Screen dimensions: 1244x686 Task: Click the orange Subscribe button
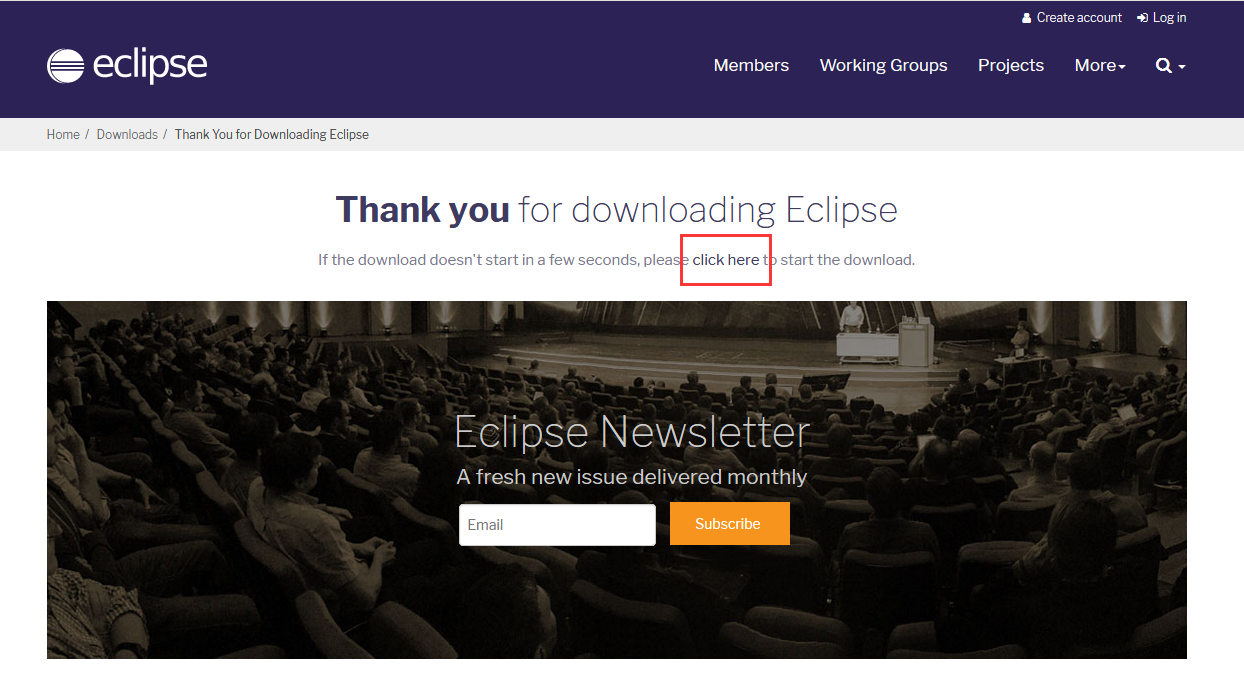(x=728, y=524)
